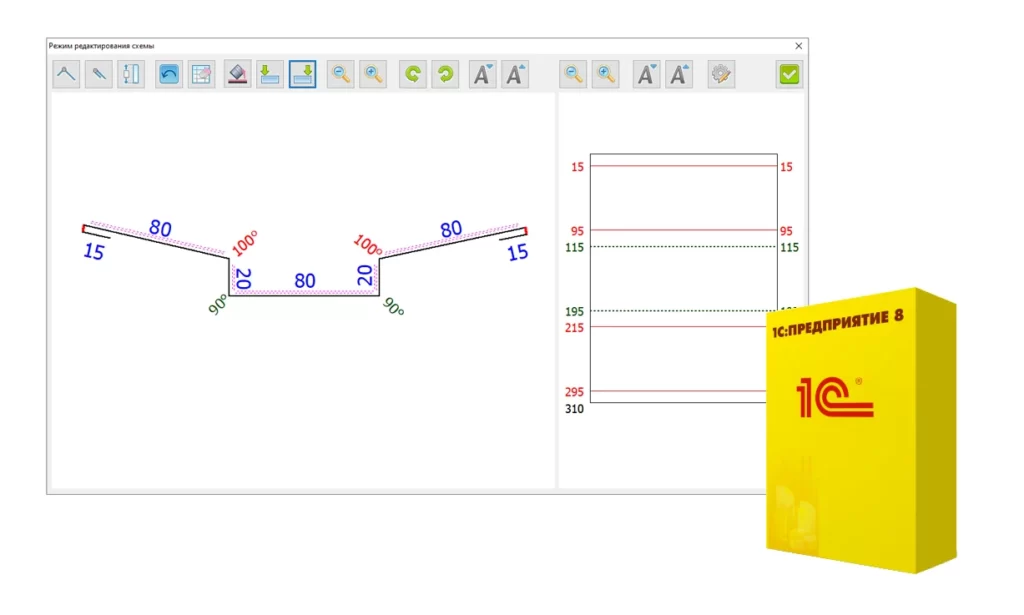This screenshot has height=615, width=1024.
Task: Click the right red 100° angle label
Action: (368, 245)
